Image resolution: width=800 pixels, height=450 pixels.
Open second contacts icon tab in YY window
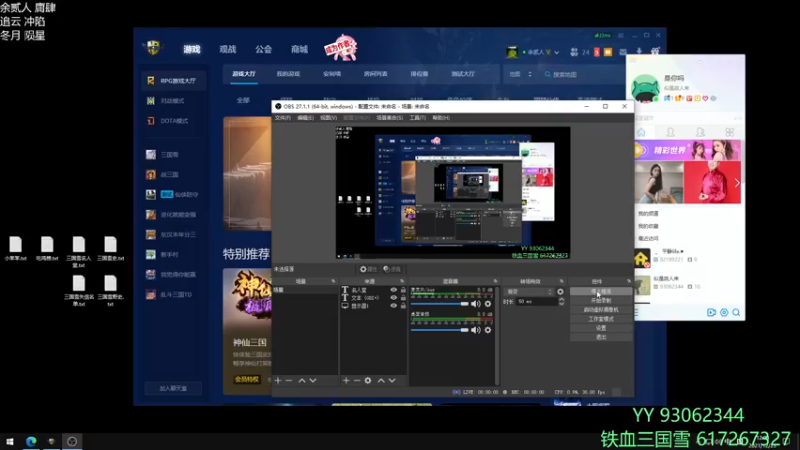(x=700, y=132)
